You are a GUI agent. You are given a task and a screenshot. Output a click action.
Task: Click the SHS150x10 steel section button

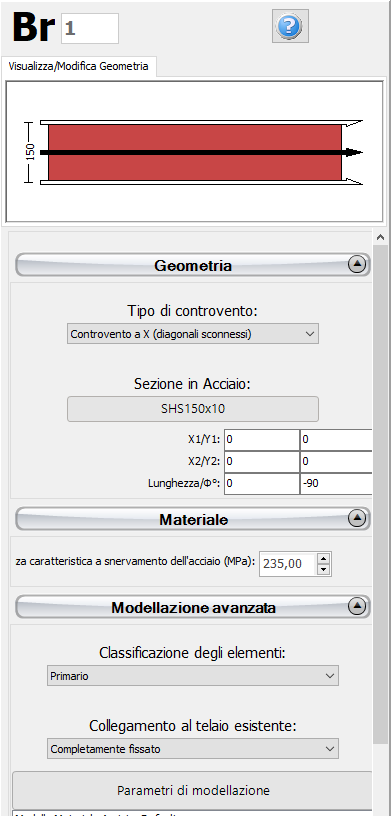tap(193, 409)
